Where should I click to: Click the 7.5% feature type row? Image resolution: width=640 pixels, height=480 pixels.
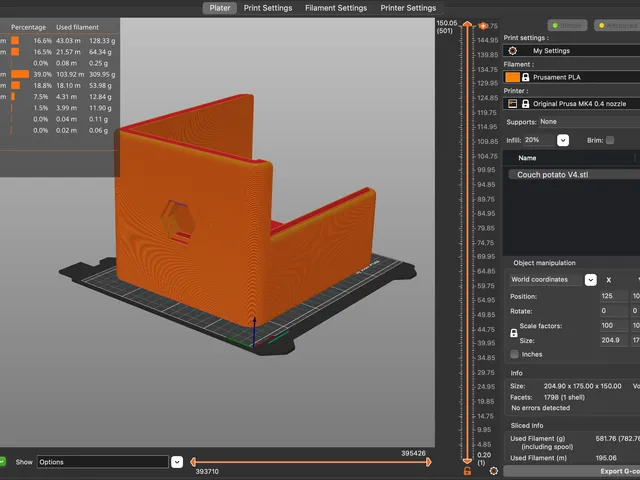click(58, 97)
